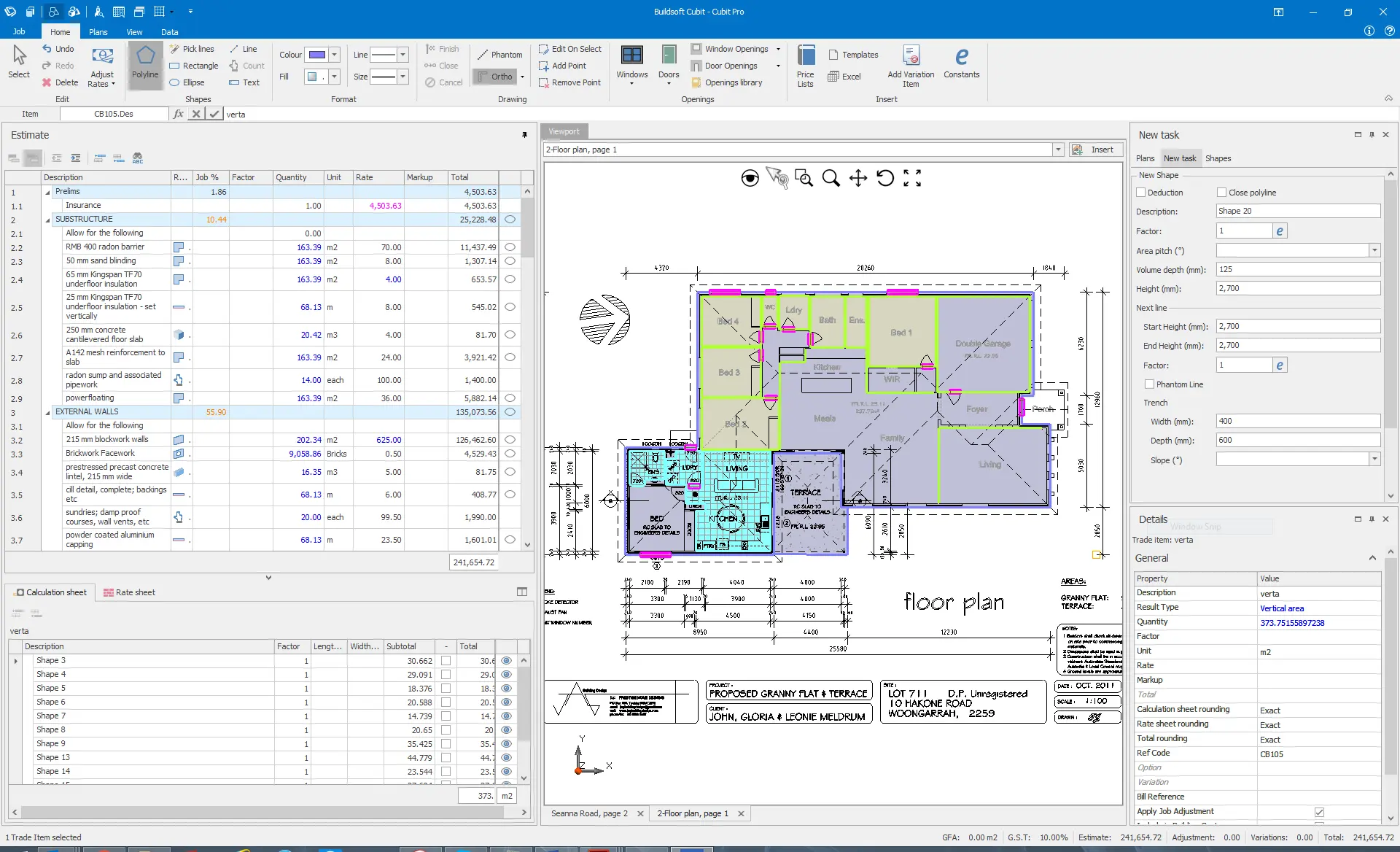Image resolution: width=1400 pixels, height=852 pixels.
Task: Click the Templates button
Action: pyautogui.click(x=853, y=55)
